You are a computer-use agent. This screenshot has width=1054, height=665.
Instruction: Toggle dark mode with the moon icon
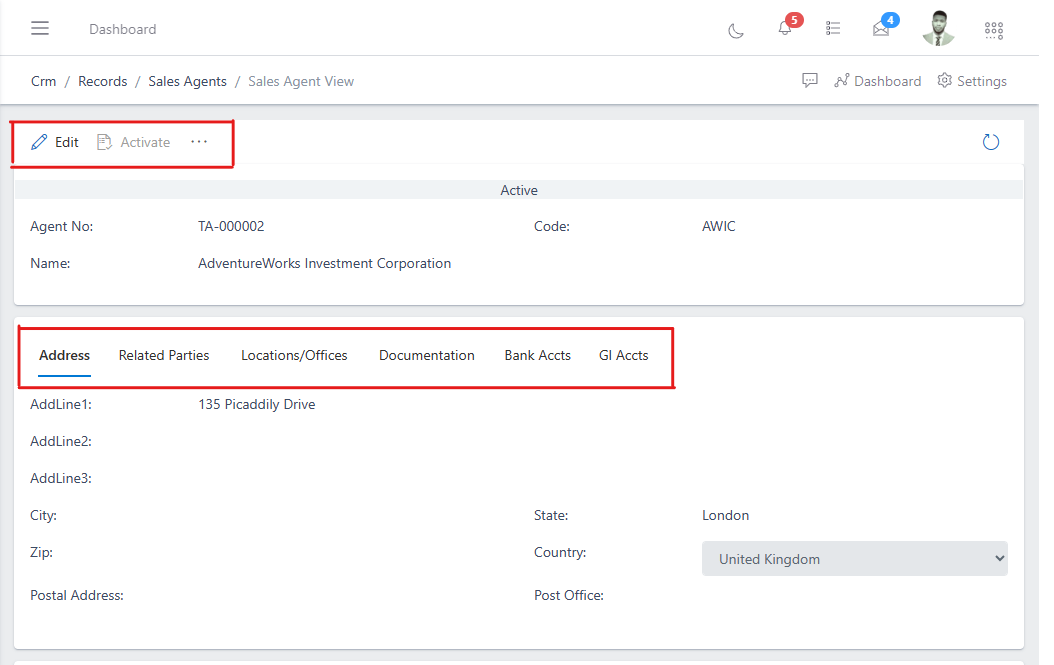[x=736, y=31]
